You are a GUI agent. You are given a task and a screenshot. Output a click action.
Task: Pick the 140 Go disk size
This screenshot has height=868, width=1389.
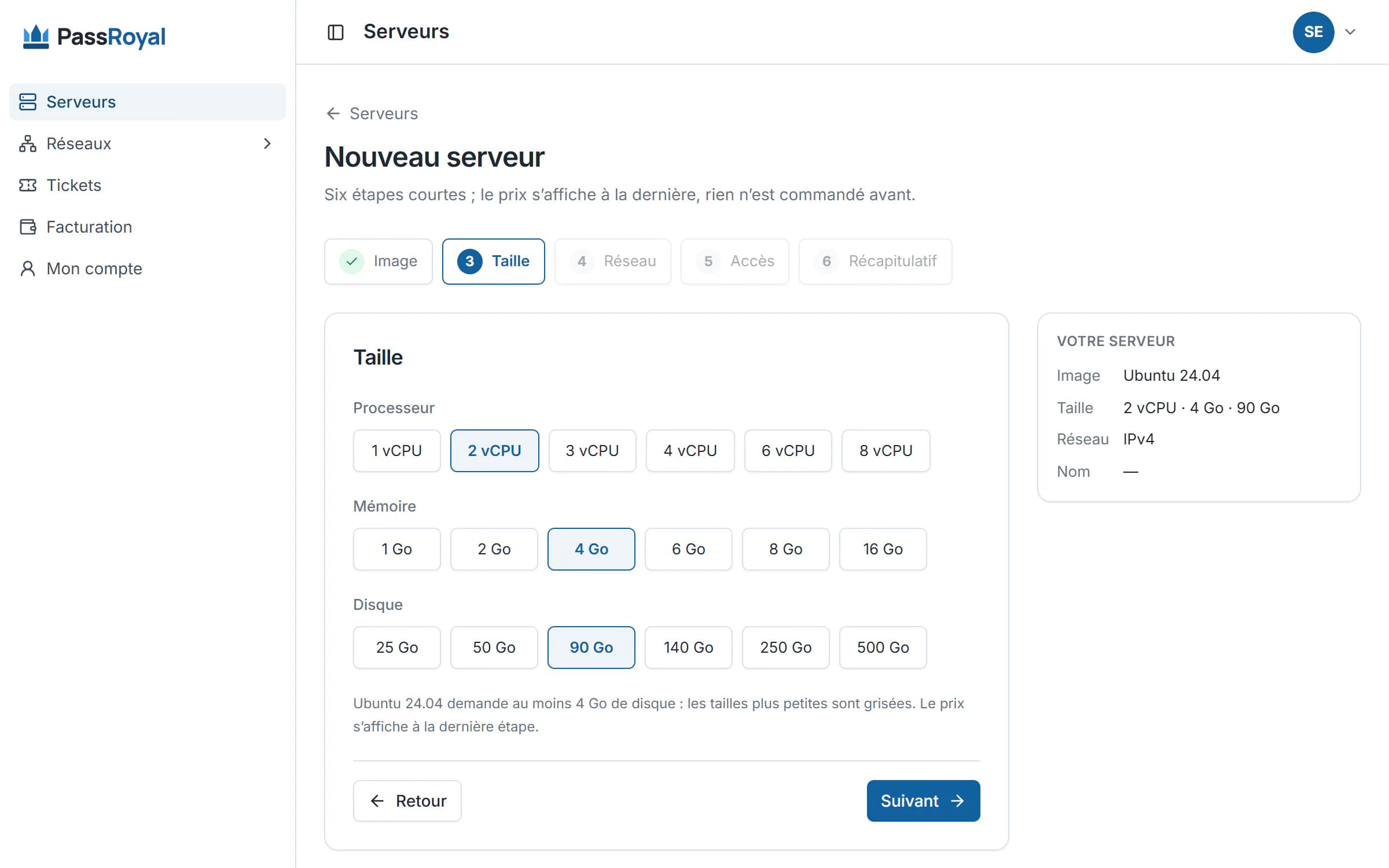coord(689,648)
